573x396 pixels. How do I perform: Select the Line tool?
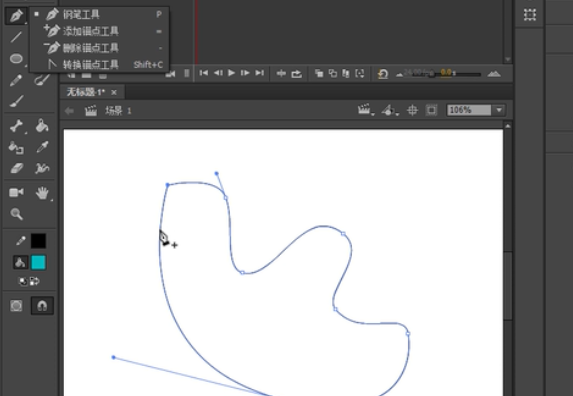tap(16, 37)
